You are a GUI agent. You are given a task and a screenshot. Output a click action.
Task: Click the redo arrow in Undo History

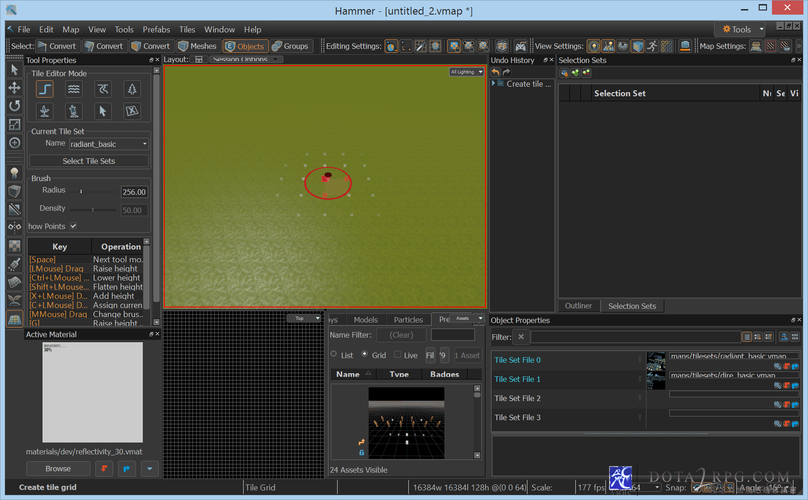(x=507, y=72)
